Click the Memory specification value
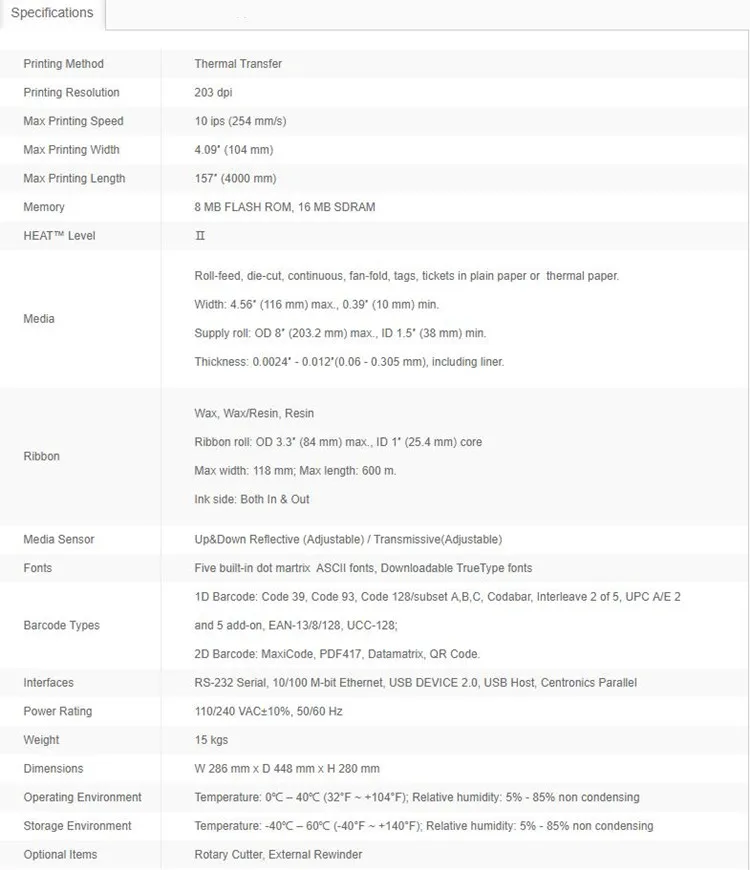The image size is (750, 870). point(285,207)
